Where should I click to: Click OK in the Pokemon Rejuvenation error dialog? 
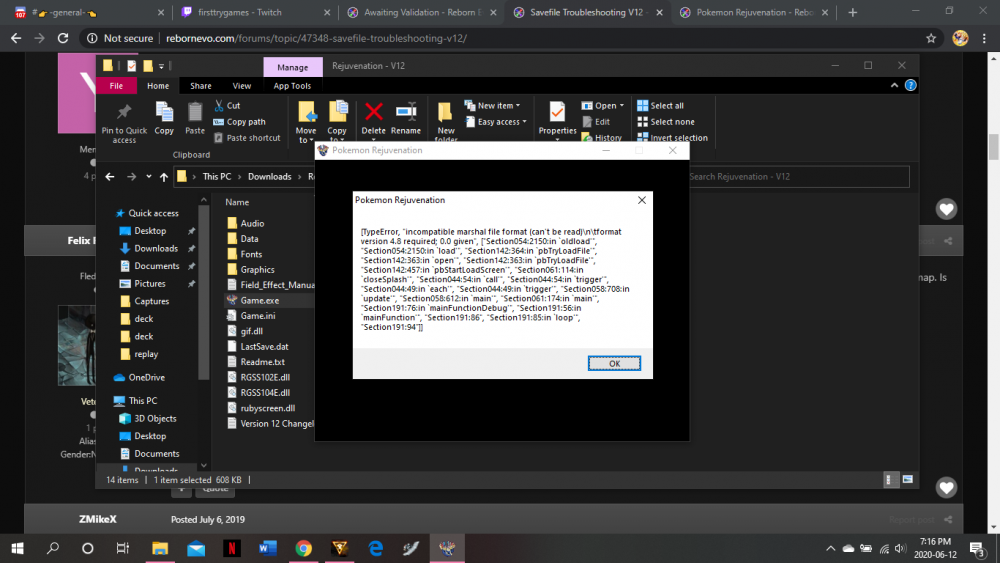(x=614, y=363)
